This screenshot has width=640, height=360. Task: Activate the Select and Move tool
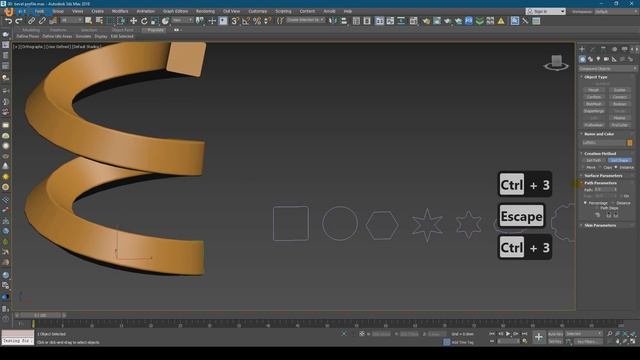point(133,21)
